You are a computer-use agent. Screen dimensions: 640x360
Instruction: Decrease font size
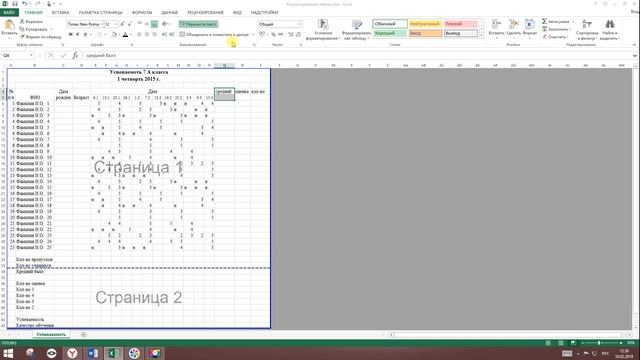(x=129, y=24)
